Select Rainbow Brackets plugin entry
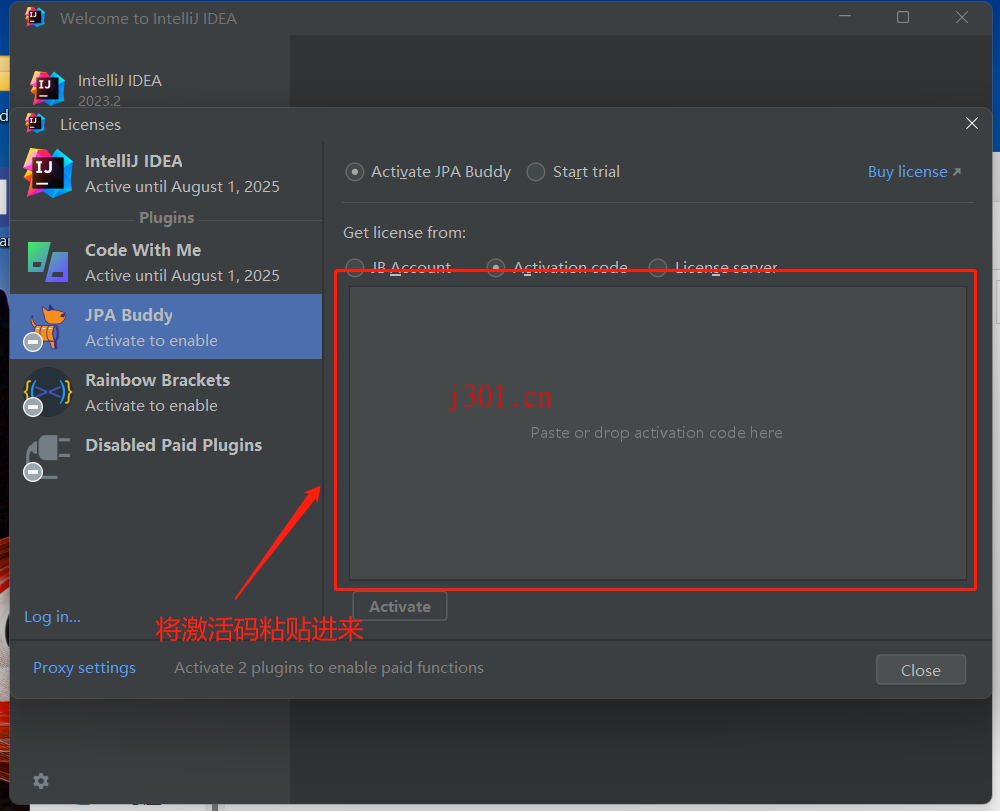 (x=166, y=392)
